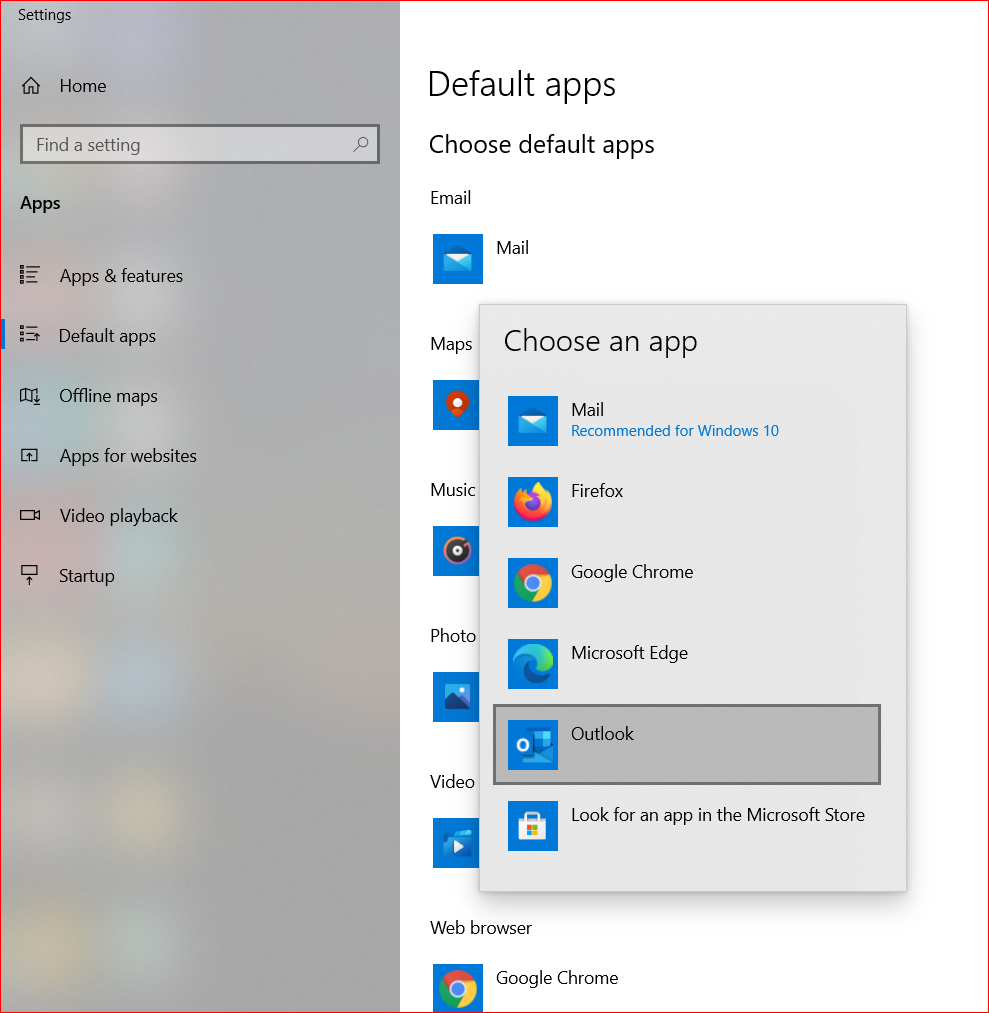The width and height of the screenshot is (989, 1013).
Task: Click the Startup sidebar icon
Action: pos(30,575)
